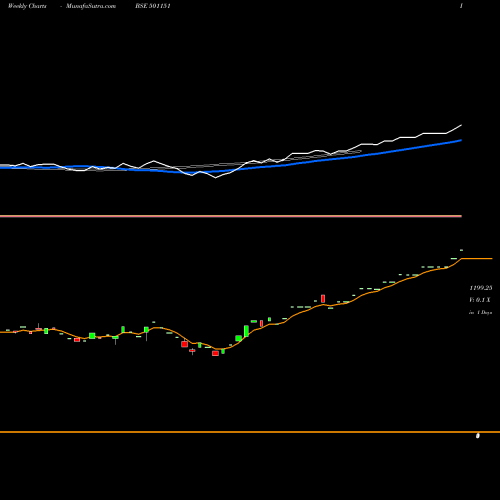The image size is (500, 500).
Task: Click the large green candle in the rally
Action: (246, 331)
